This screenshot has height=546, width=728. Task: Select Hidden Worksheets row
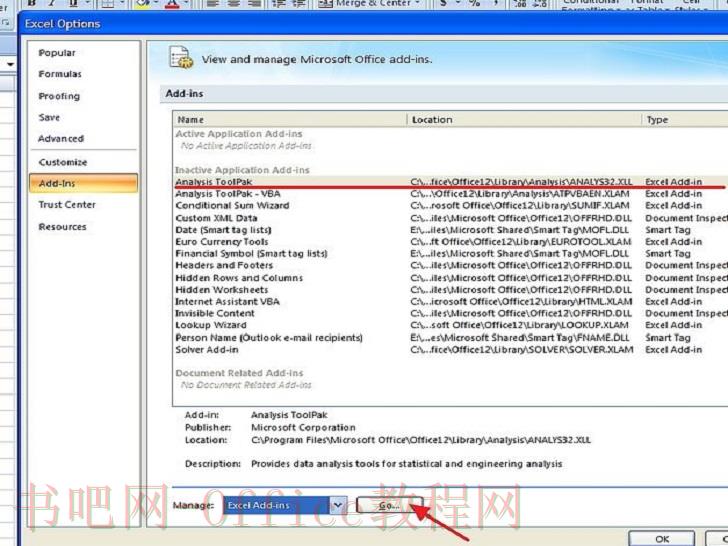(450, 290)
